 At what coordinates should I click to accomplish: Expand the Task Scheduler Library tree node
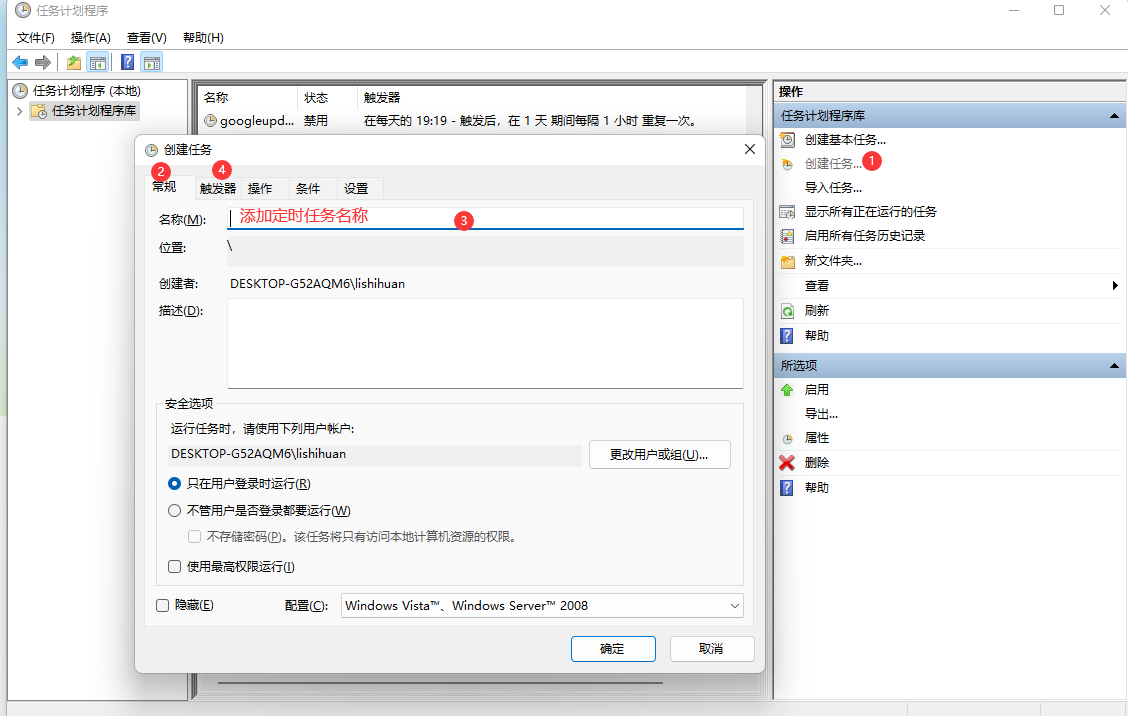click(19, 111)
